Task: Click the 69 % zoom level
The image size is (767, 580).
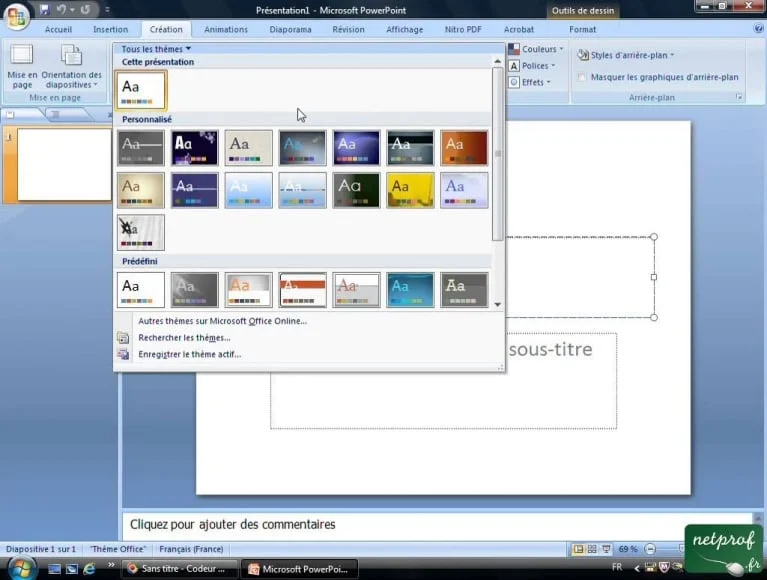Action: [628, 549]
